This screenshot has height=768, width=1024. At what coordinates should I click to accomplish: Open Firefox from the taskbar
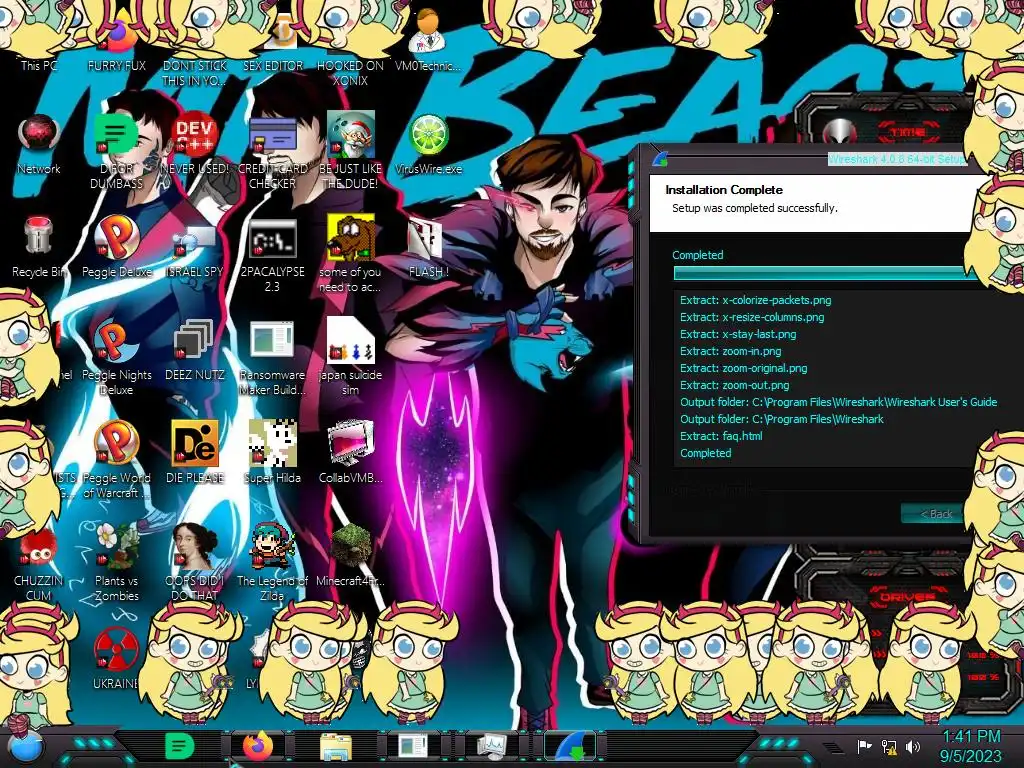pos(258,746)
